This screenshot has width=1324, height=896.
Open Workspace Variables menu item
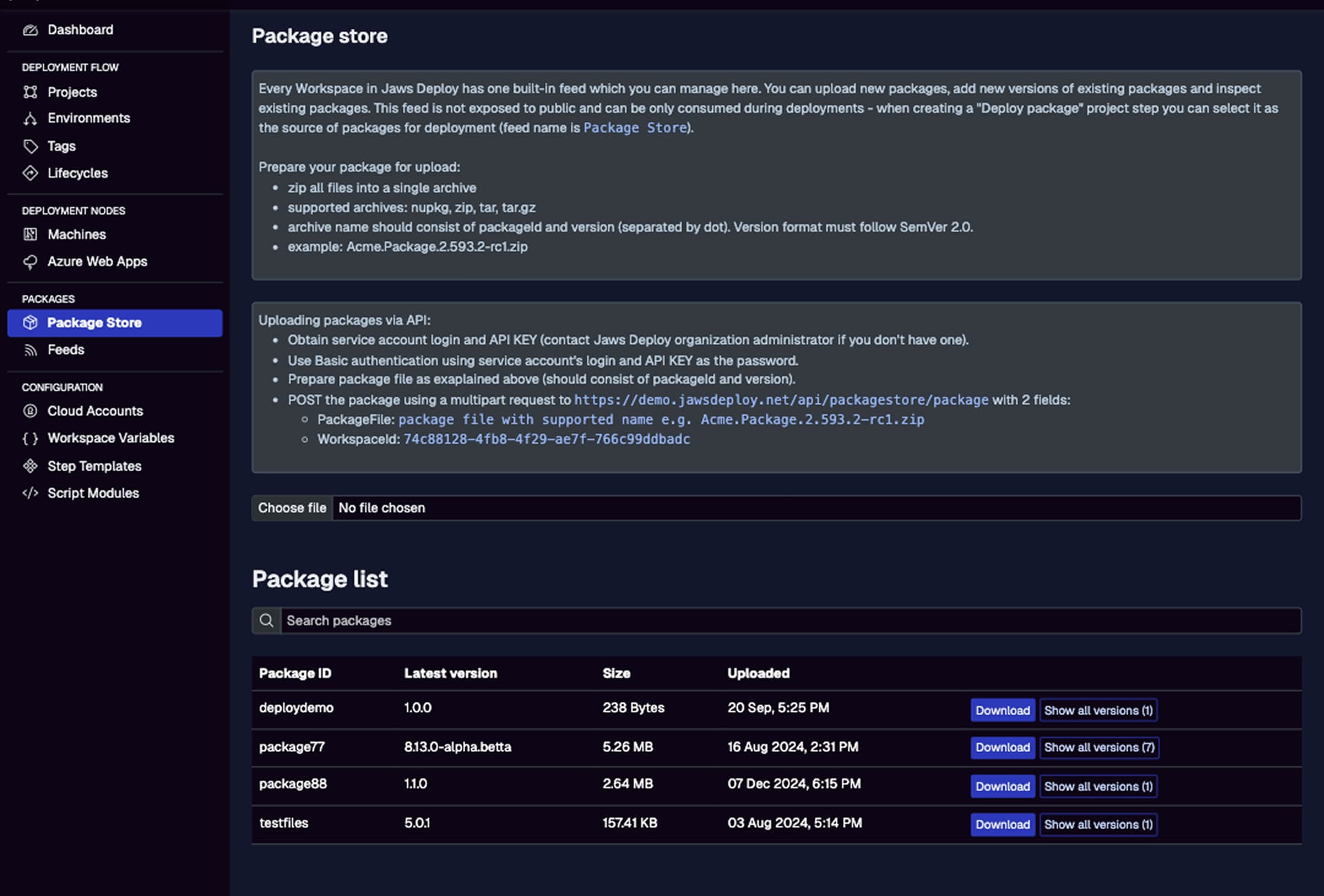pyautogui.click(x=110, y=438)
